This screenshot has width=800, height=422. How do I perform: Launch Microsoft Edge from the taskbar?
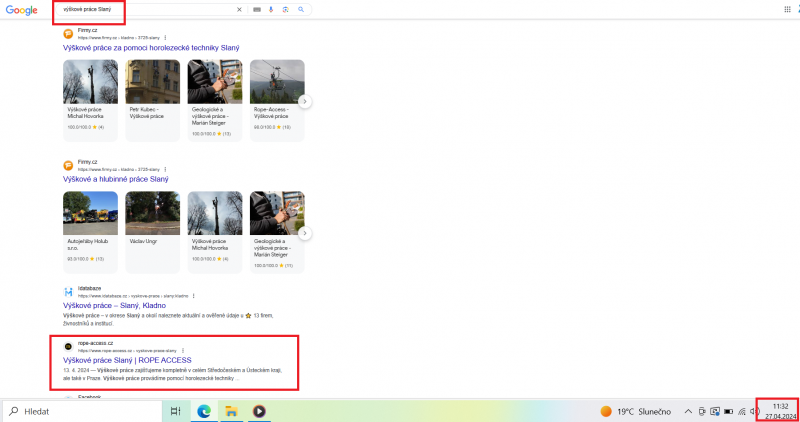[x=204, y=411]
